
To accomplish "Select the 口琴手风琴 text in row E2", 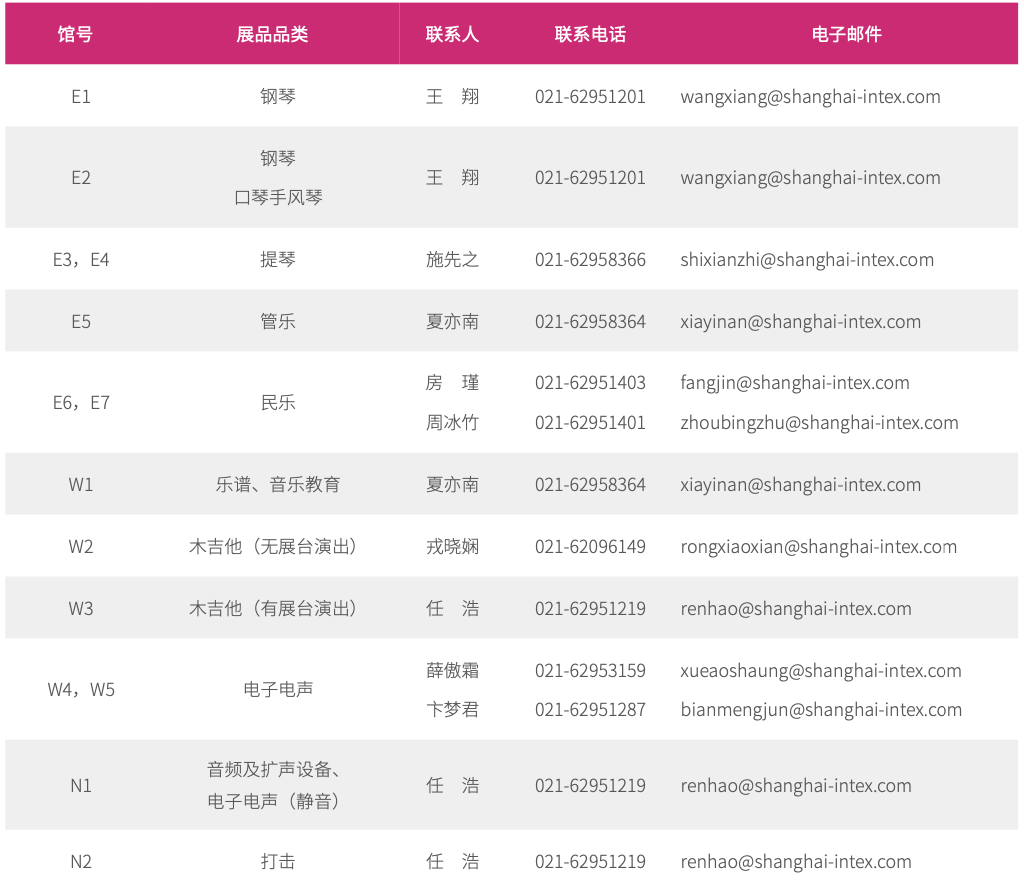I will click(x=278, y=198).
